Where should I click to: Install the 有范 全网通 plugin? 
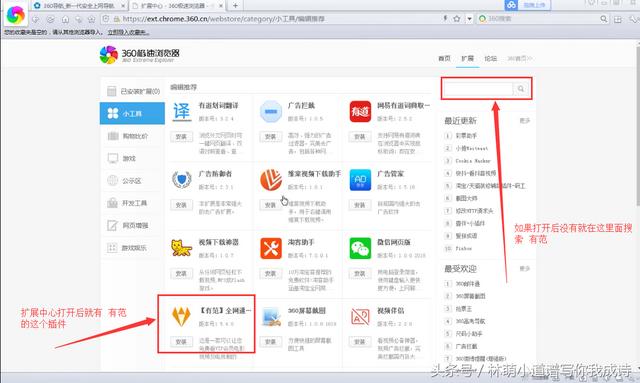pos(181,342)
